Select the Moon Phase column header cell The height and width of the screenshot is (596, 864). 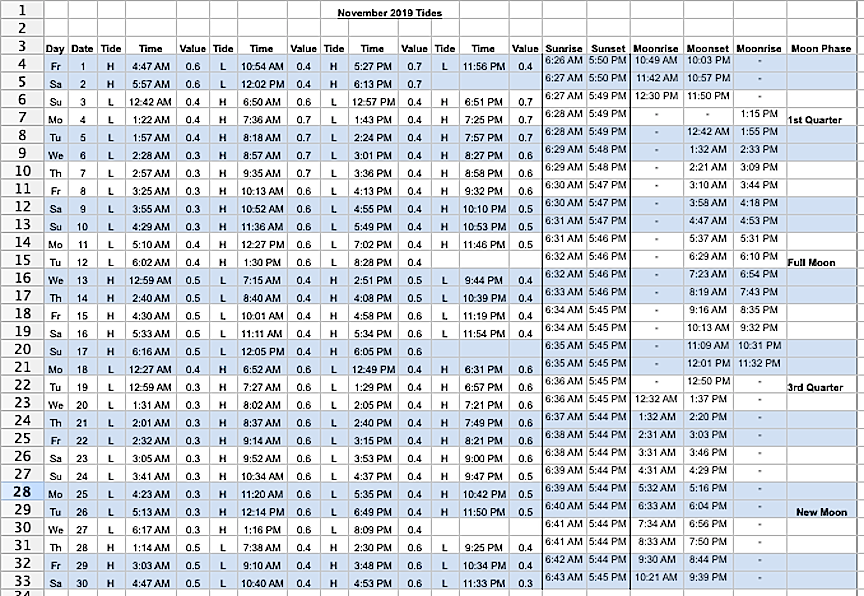point(820,48)
